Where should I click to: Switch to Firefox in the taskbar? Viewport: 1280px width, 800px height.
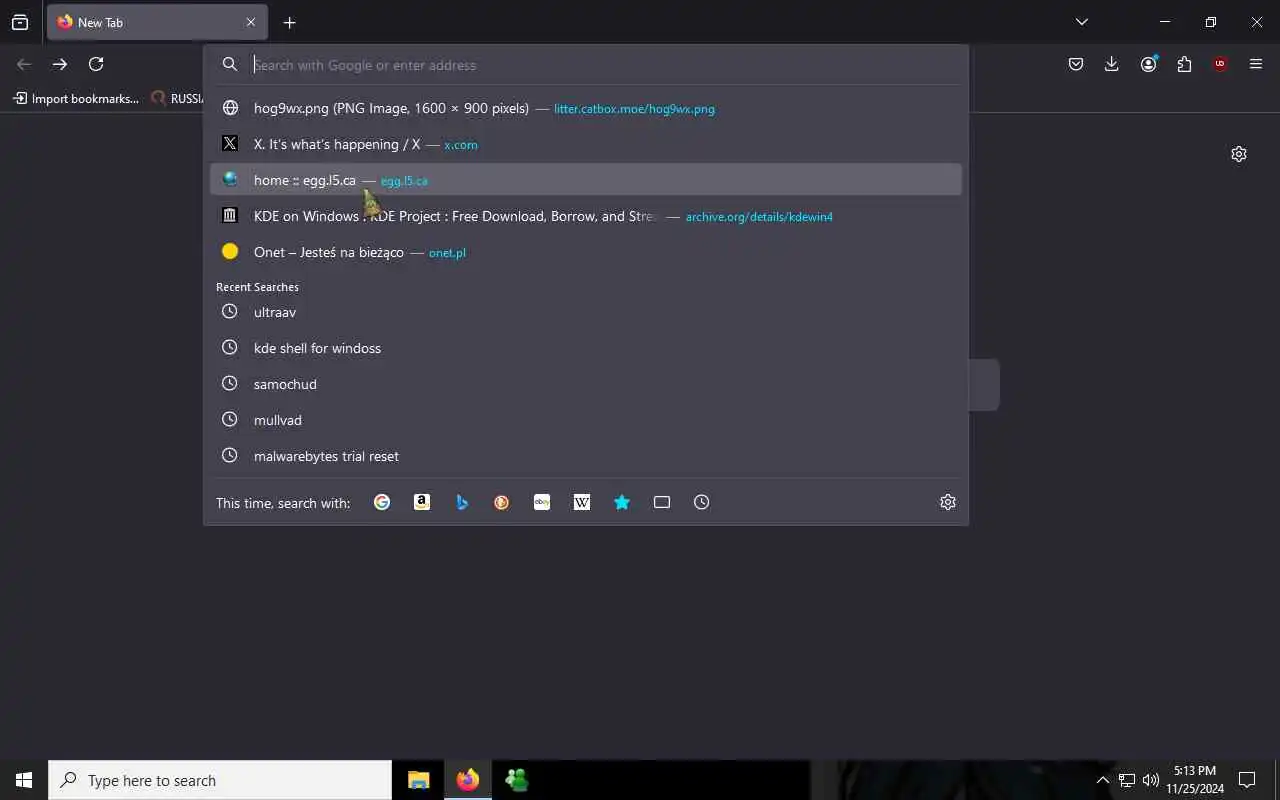click(468, 780)
